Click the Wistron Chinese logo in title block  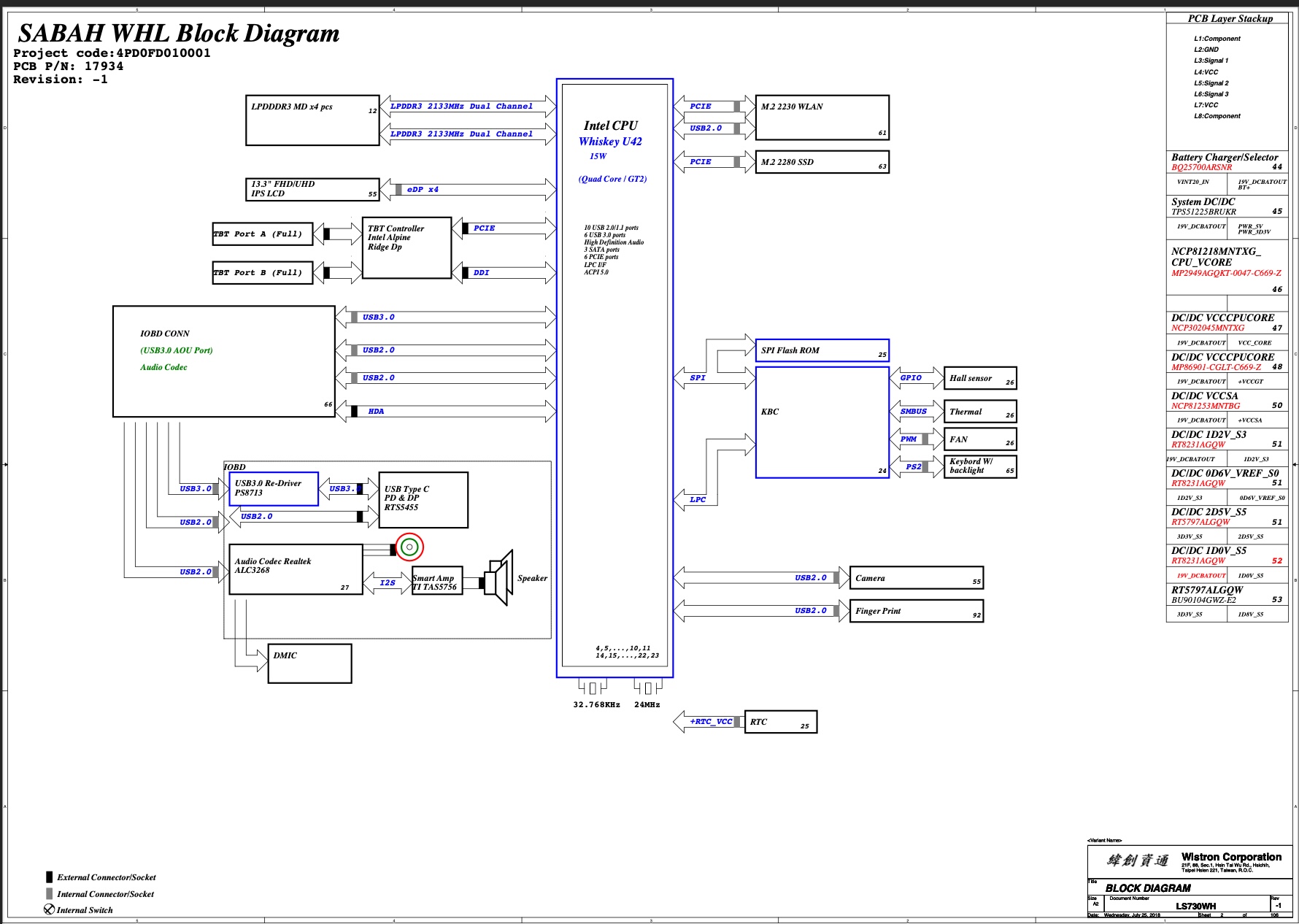click(1137, 861)
